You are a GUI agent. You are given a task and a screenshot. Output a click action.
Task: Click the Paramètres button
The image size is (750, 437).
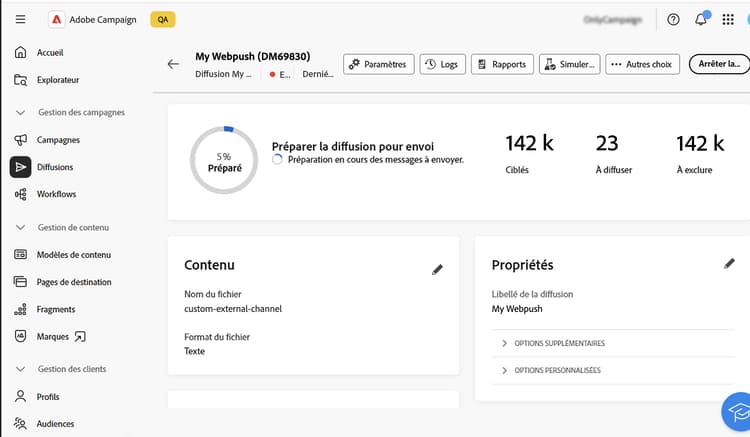(x=378, y=64)
